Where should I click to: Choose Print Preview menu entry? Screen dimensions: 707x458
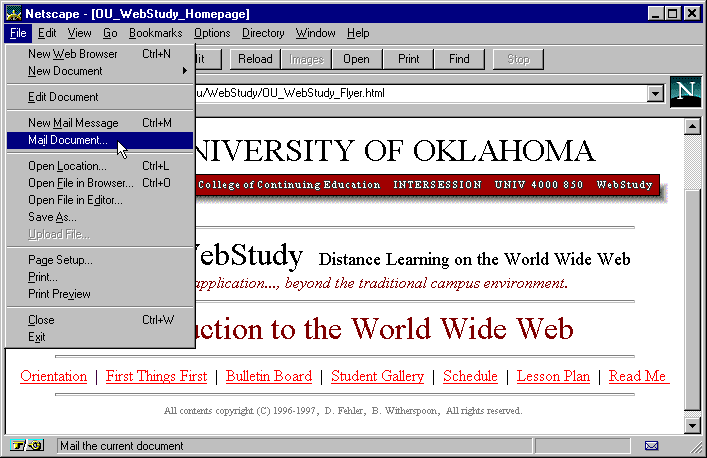click(x=100, y=294)
